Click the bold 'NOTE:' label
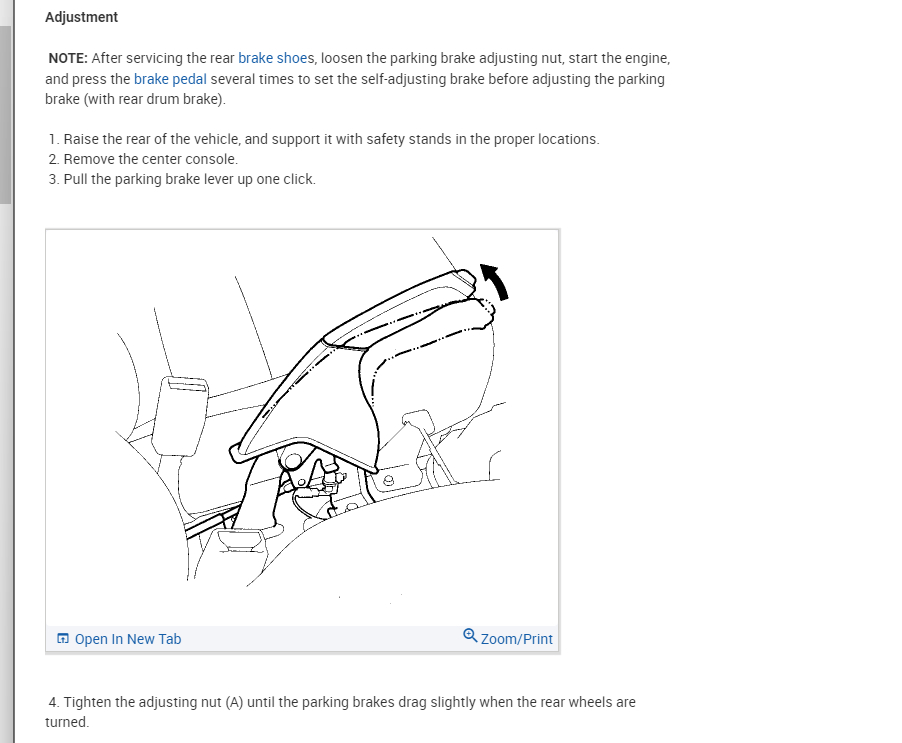The image size is (902, 743). pyautogui.click(x=68, y=58)
